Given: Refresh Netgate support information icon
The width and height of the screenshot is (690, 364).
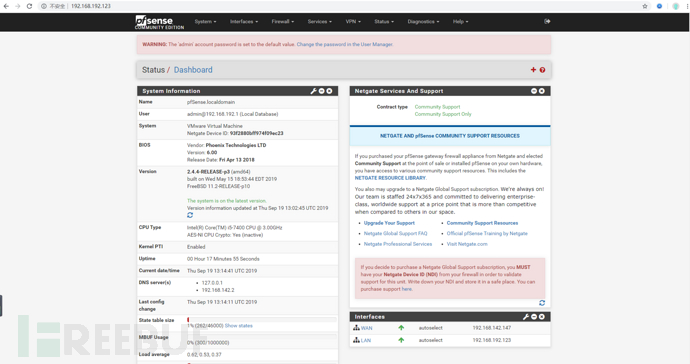Looking at the screenshot, I should point(542,303).
